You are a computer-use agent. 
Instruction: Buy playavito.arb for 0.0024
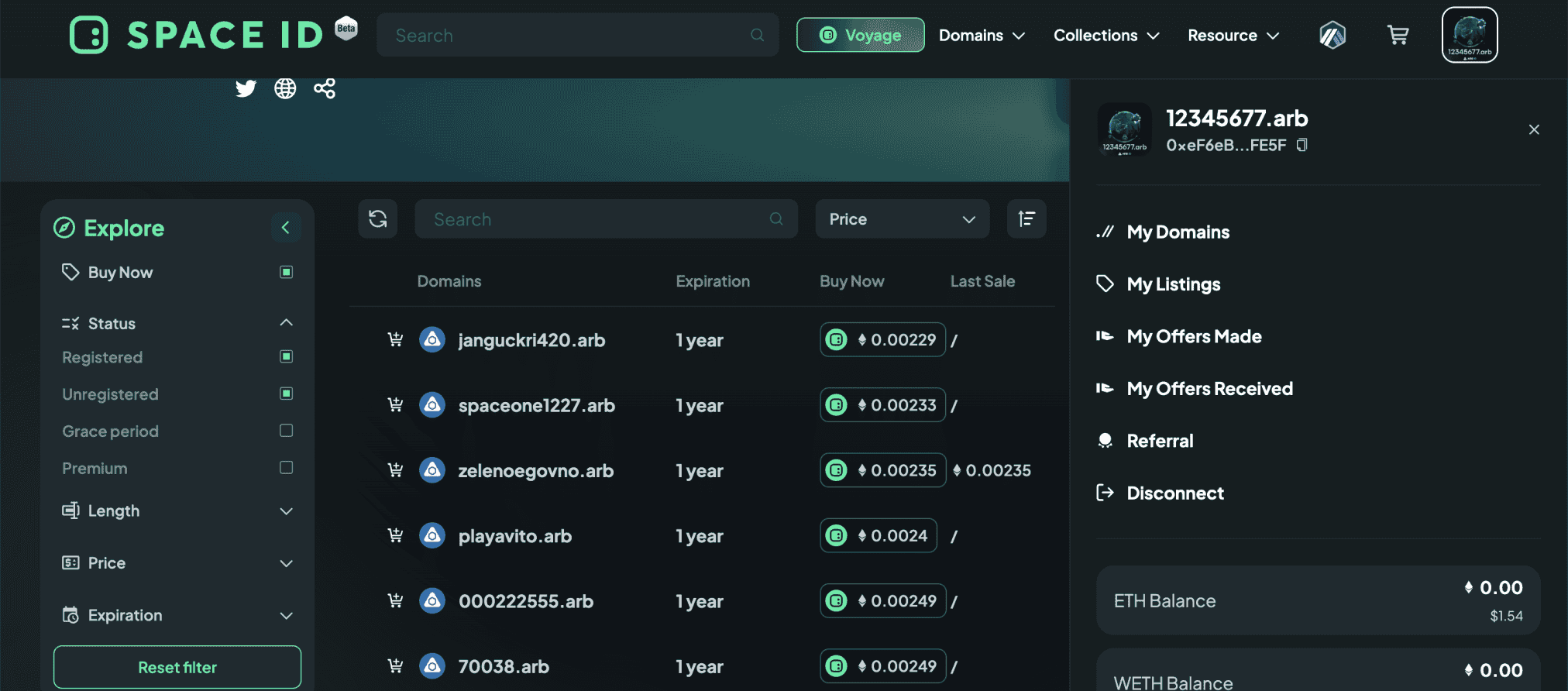pos(879,535)
